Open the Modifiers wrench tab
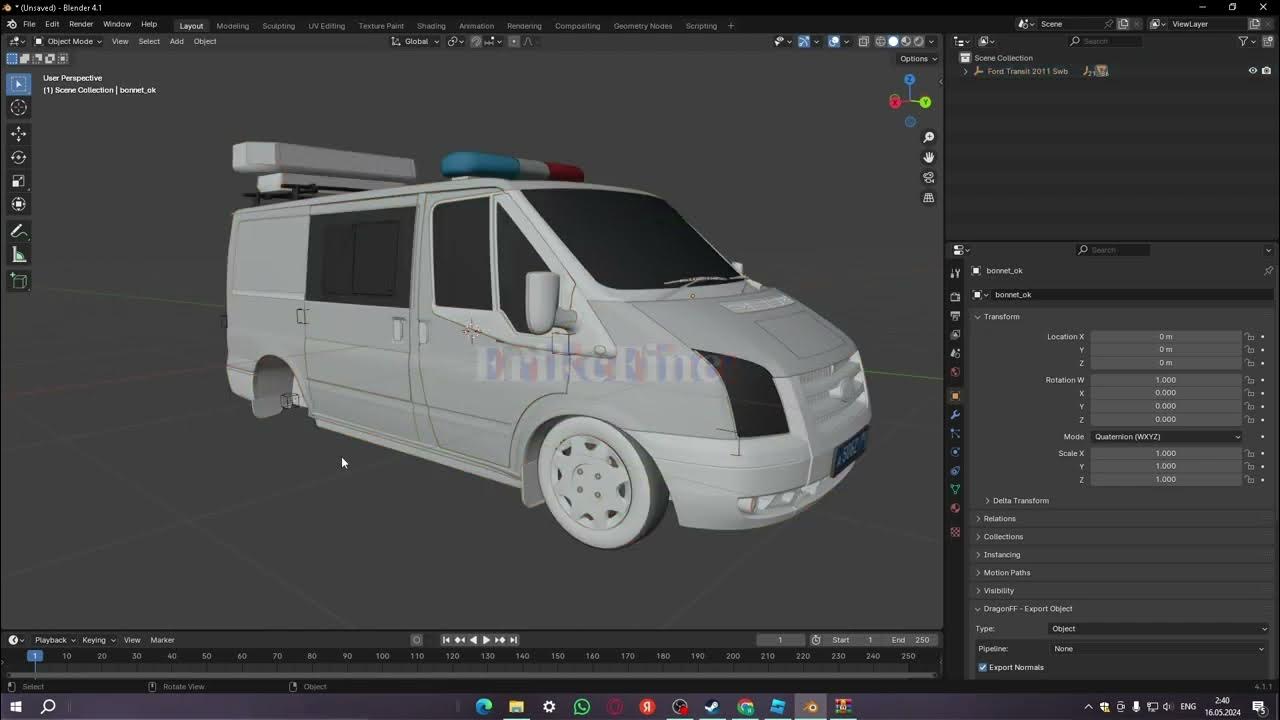This screenshot has width=1280, height=720. [x=955, y=415]
